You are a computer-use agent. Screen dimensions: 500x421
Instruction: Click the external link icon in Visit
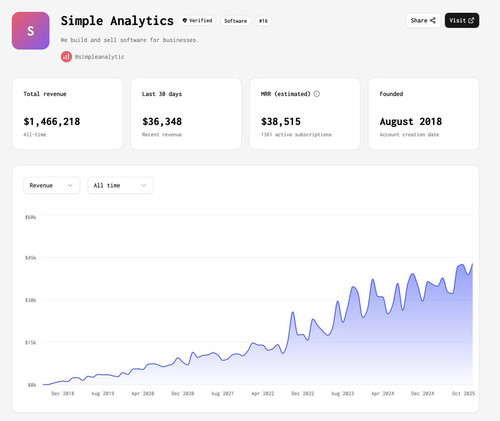point(471,20)
